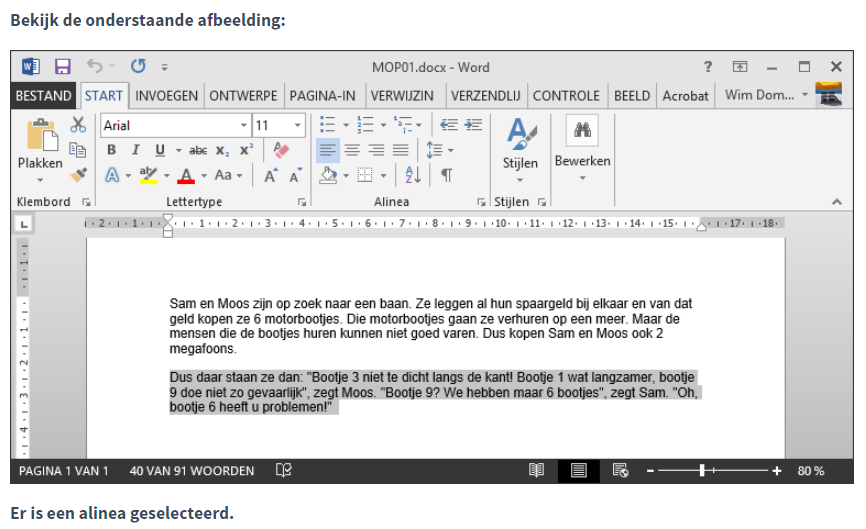Show paragraph marks with pilcrow icon
The image size is (866, 529).
[446, 175]
